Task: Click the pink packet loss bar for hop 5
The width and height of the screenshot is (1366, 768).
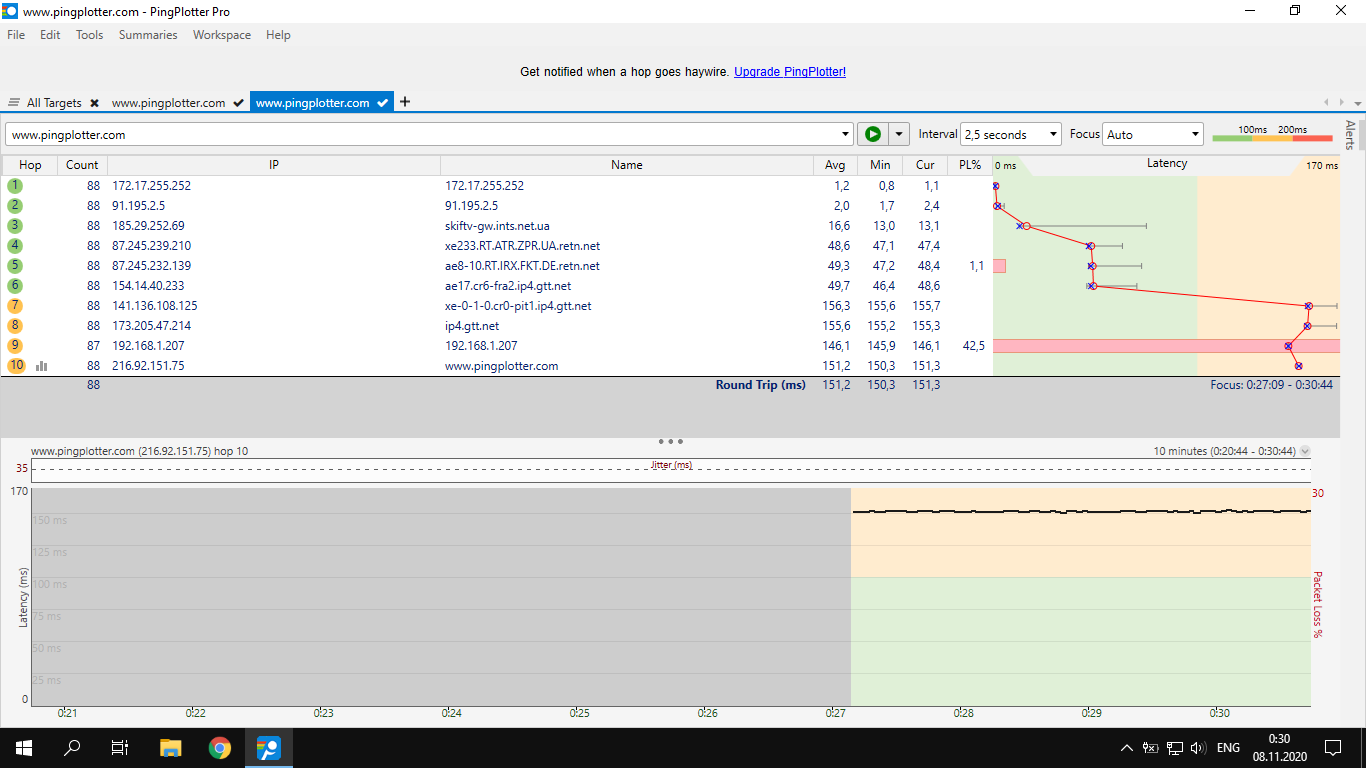Action: [x=999, y=266]
